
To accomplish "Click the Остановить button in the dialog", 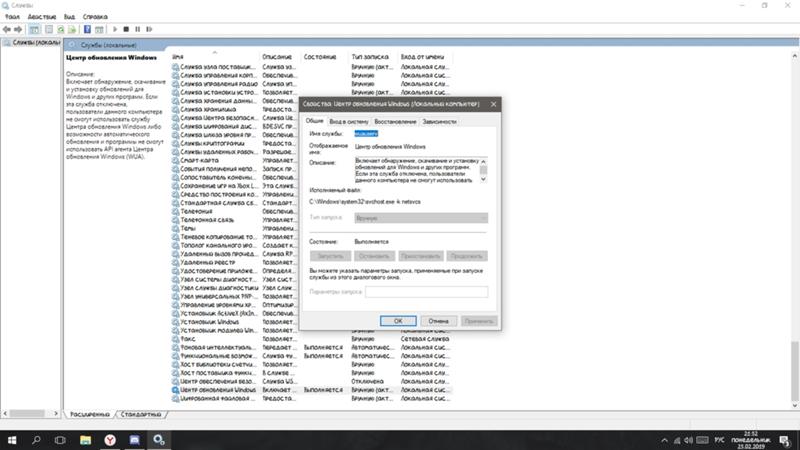I will pyautogui.click(x=374, y=256).
